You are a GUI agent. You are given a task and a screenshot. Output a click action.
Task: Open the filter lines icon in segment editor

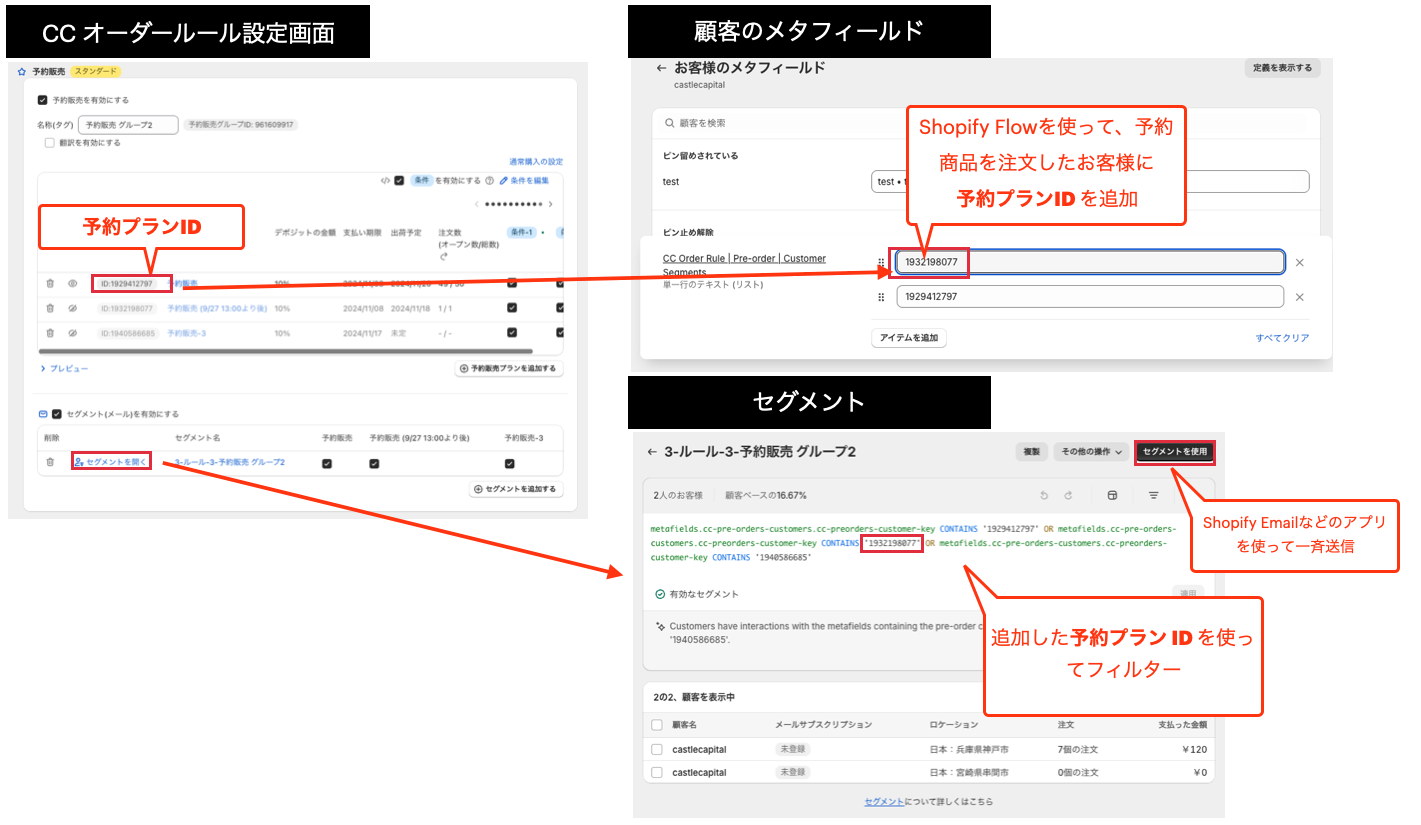[x=1153, y=495]
